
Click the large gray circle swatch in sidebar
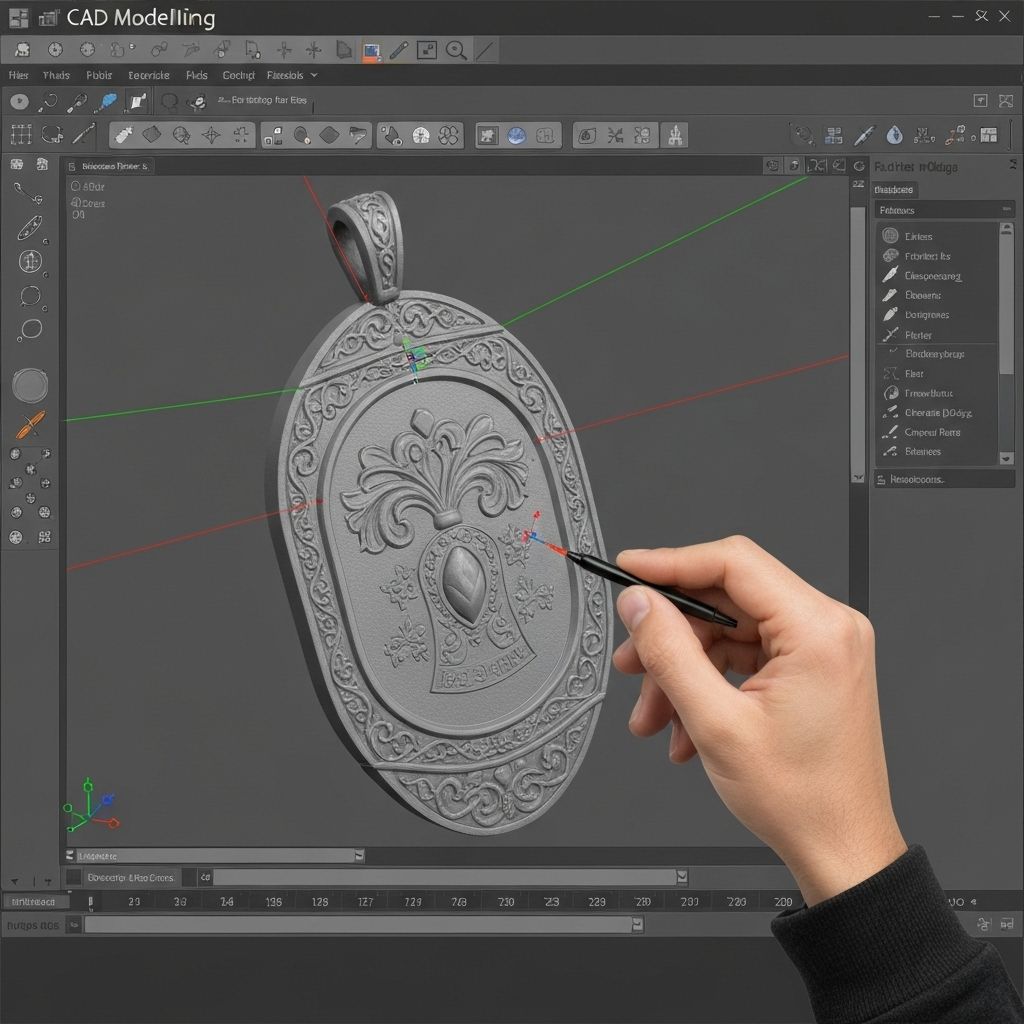pyautogui.click(x=30, y=385)
